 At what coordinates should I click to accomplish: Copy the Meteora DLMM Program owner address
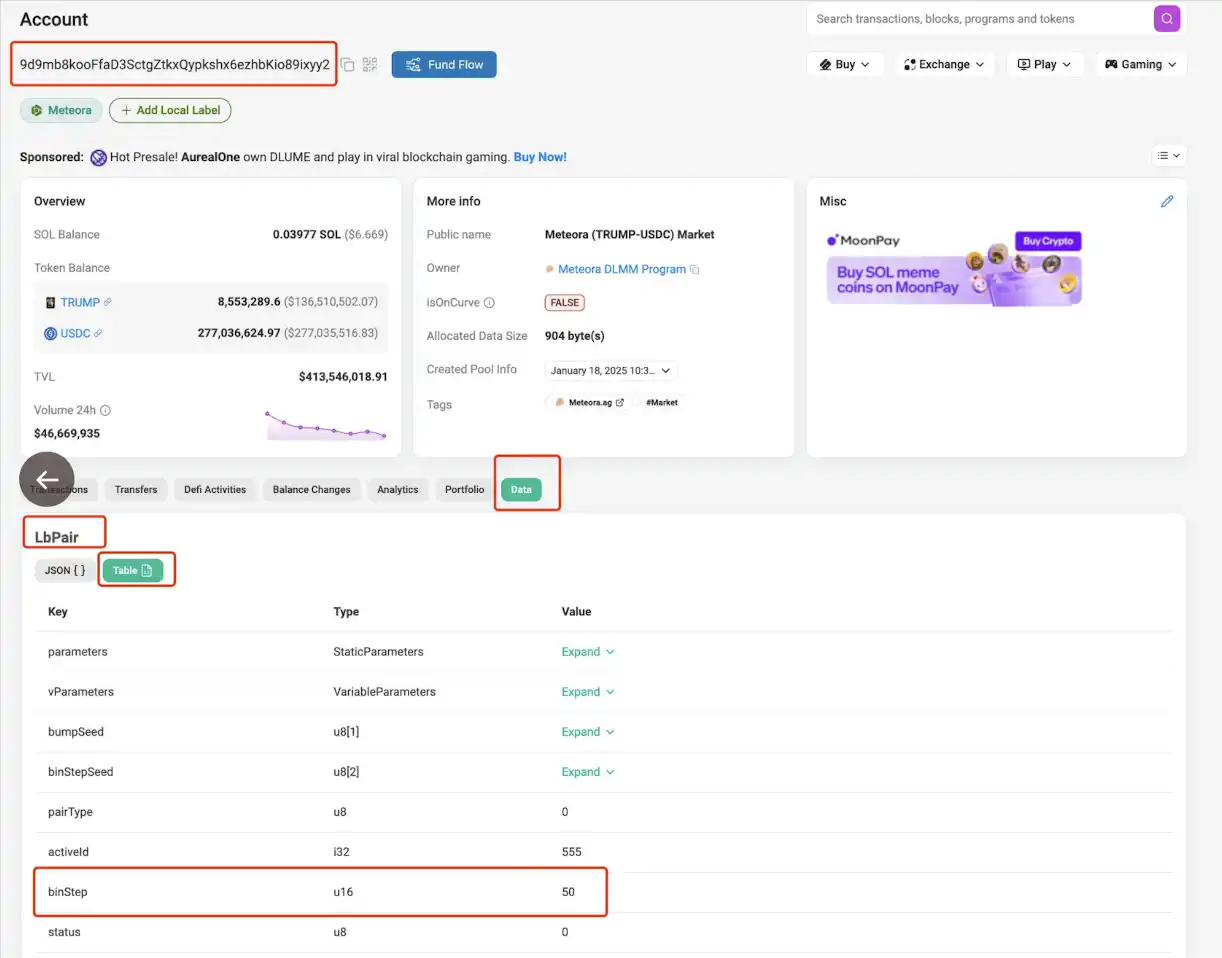pyautogui.click(x=695, y=270)
